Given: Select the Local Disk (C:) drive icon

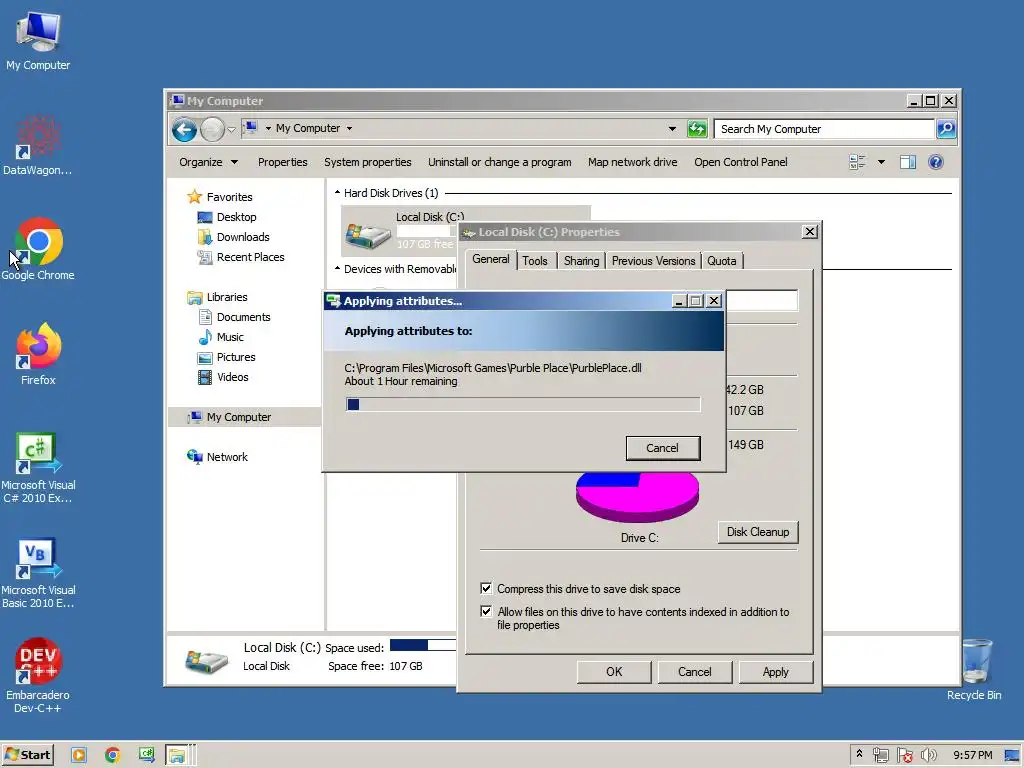Looking at the screenshot, I should pos(368,235).
